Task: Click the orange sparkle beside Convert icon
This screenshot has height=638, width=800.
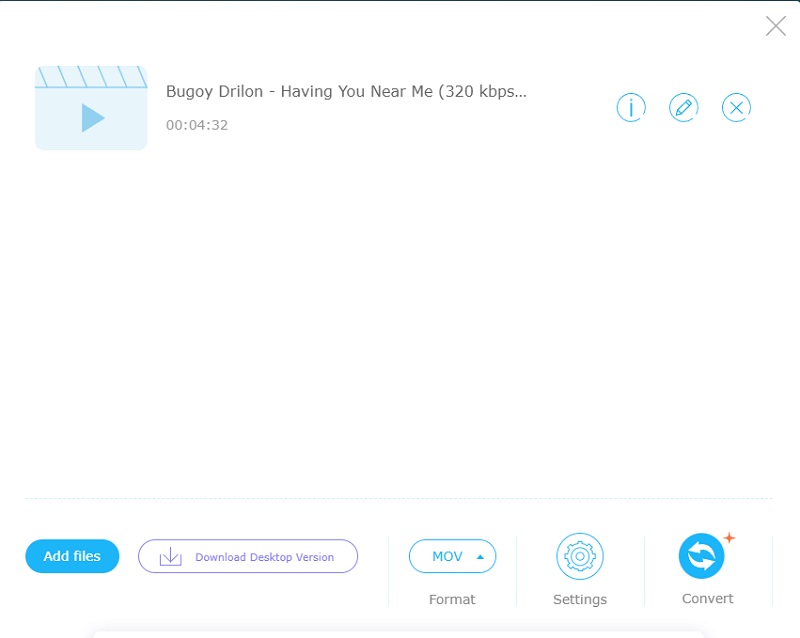Action: point(729,538)
